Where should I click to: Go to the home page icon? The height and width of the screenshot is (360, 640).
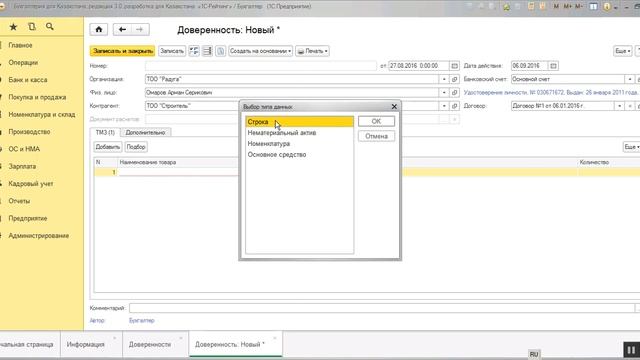coord(99,29)
